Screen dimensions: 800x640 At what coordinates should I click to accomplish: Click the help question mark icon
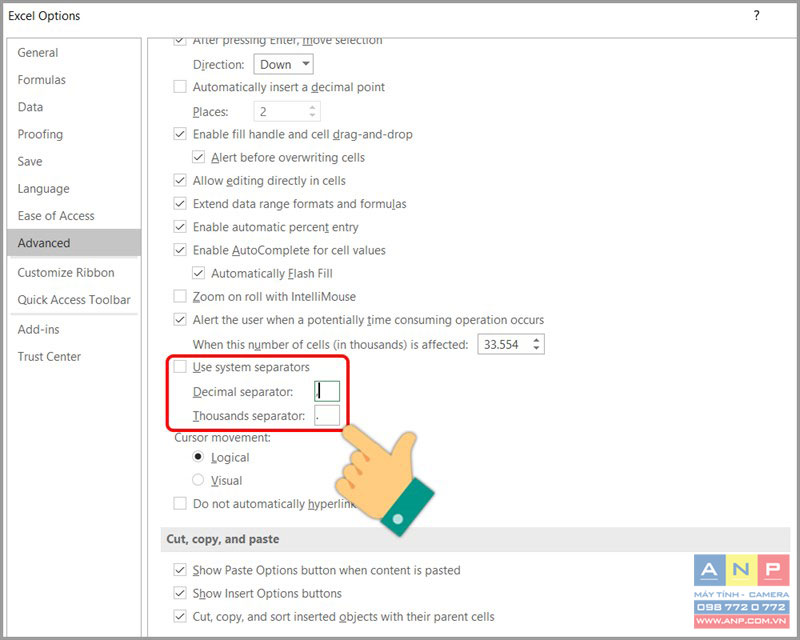756,16
